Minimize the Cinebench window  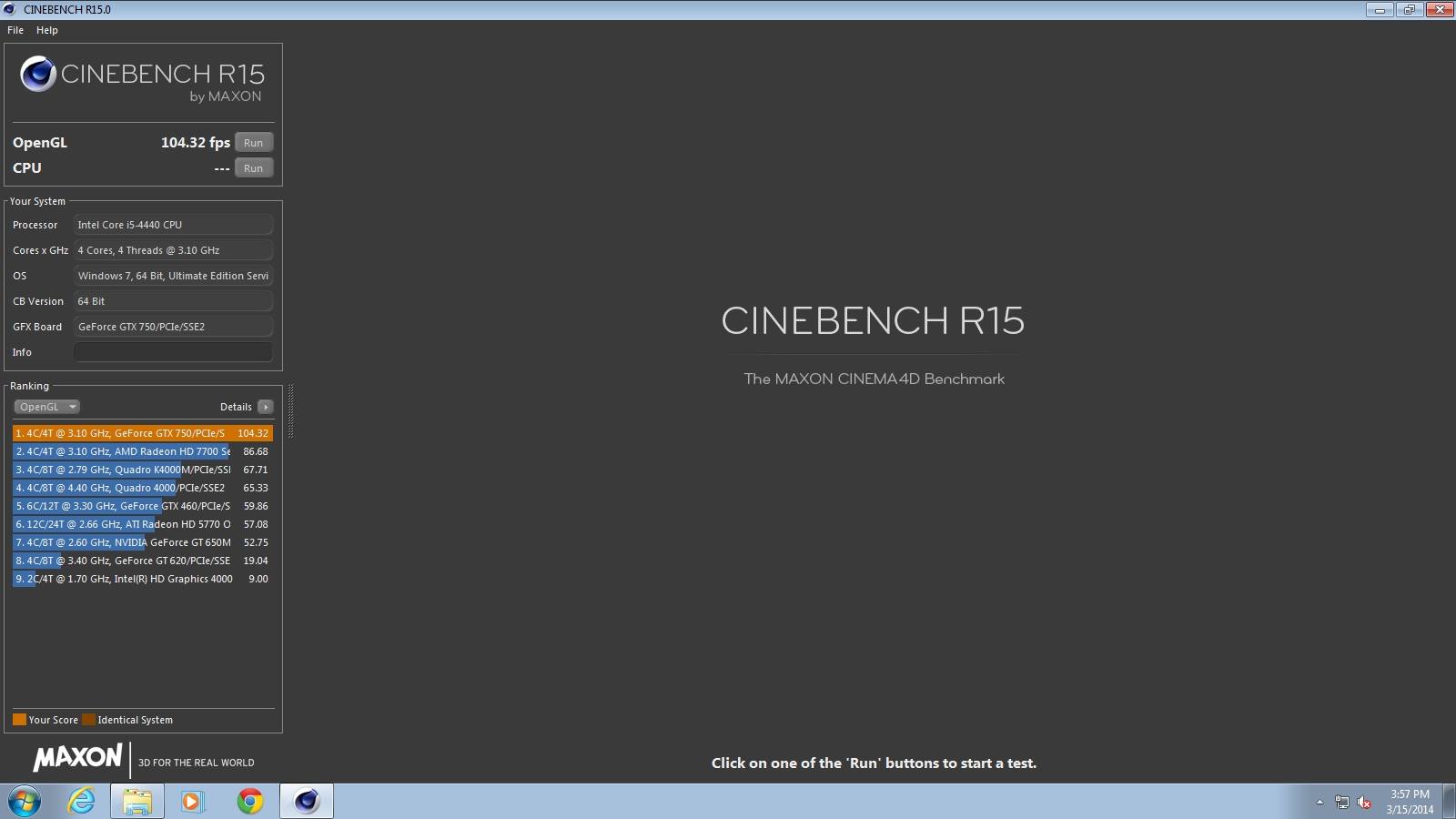click(1380, 10)
